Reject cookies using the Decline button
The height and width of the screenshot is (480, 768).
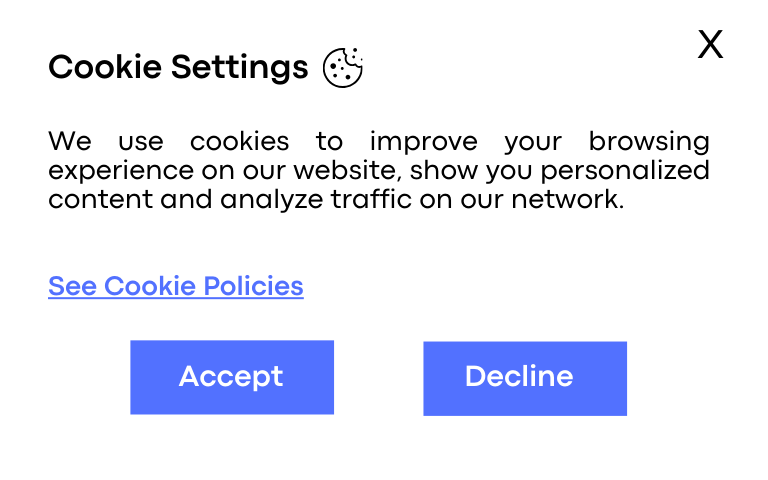[525, 379]
